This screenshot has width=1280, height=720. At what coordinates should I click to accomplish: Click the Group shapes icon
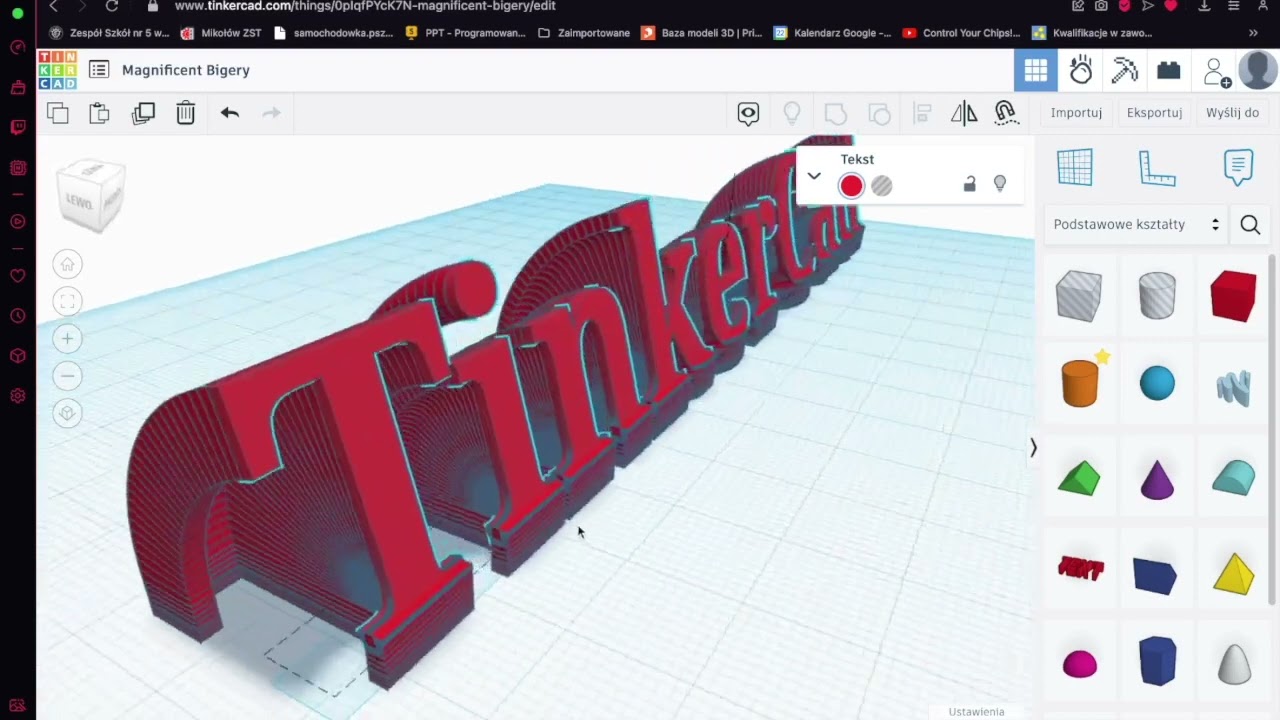click(x=835, y=113)
